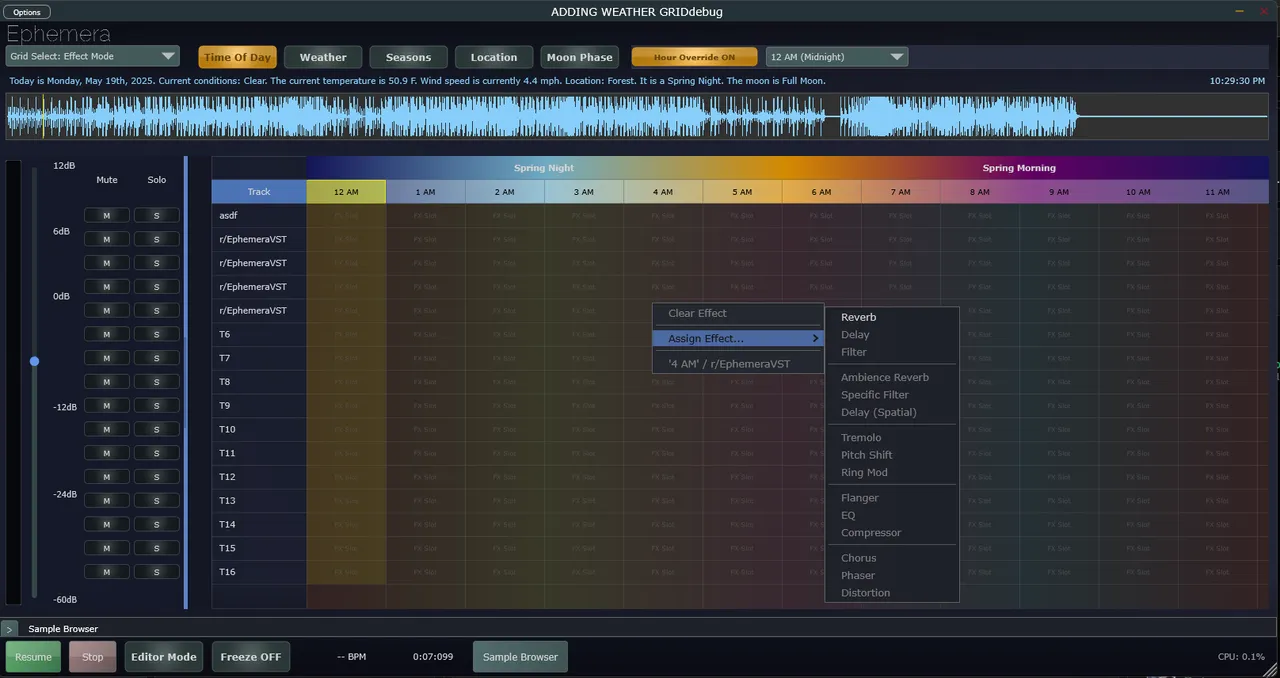The image size is (1280, 678).
Task: Click Clear Effect in the context menu
Action: pos(697,313)
